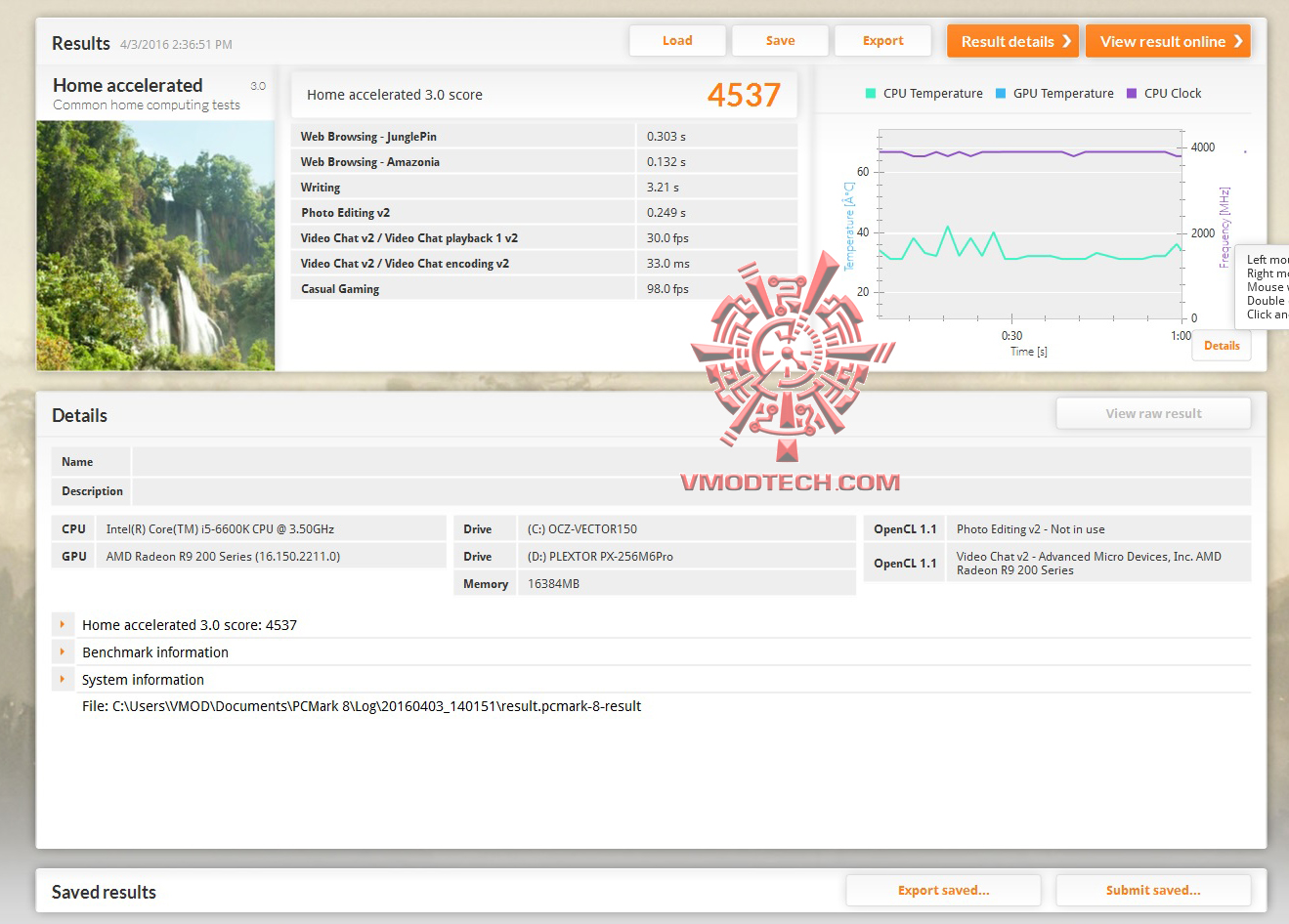
Task: Click the 33.0 ms value
Action: click(667, 264)
